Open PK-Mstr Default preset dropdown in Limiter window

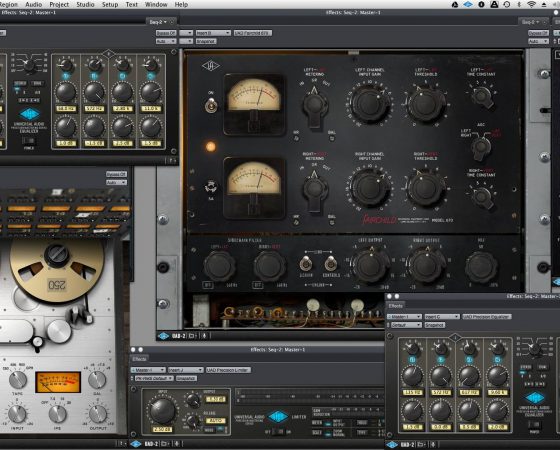coord(154,378)
